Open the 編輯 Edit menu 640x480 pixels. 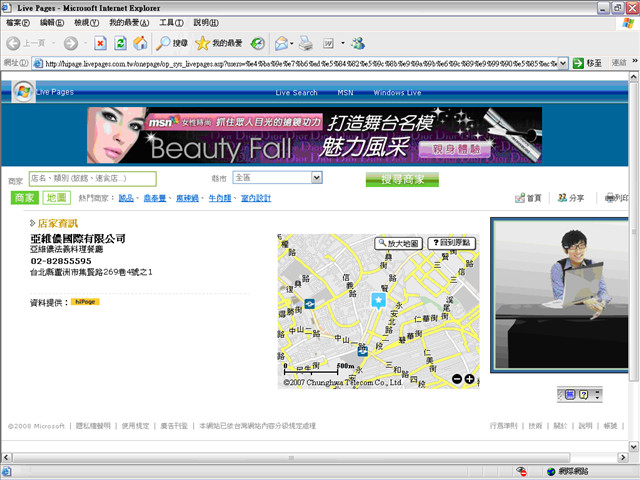pos(52,23)
